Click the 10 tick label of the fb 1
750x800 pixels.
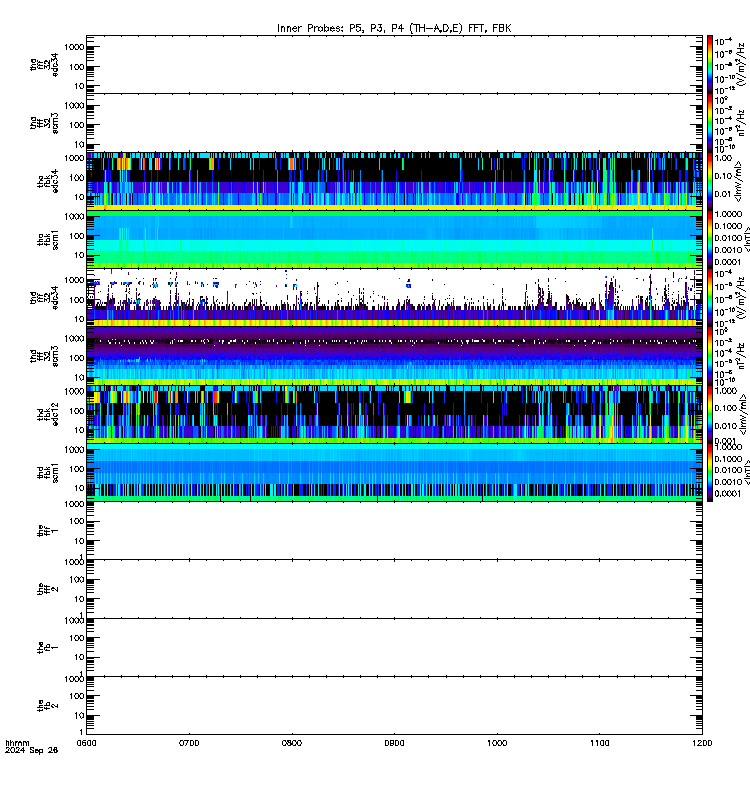pyautogui.click(x=79, y=658)
